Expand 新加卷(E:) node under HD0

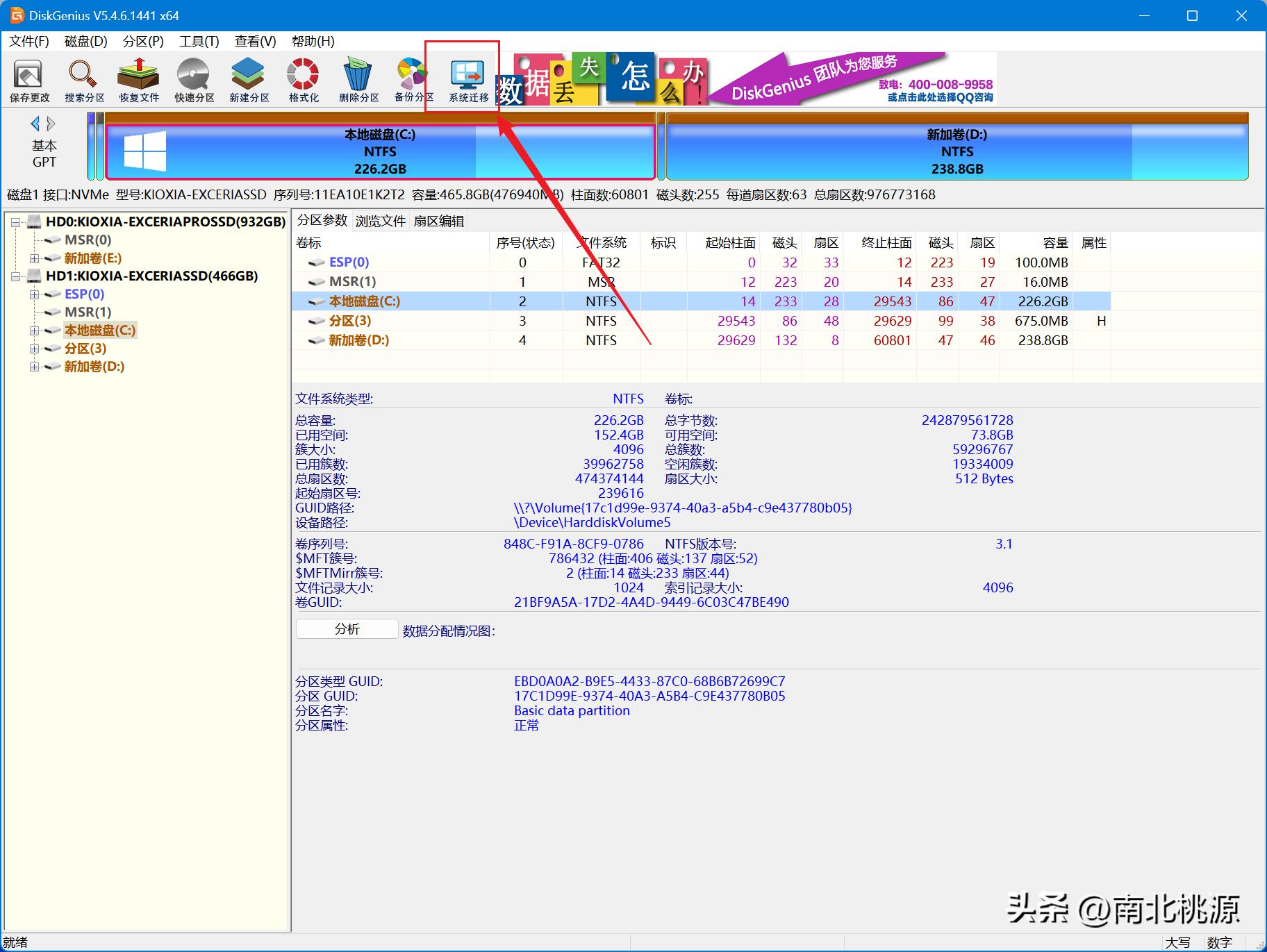pyautogui.click(x=35, y=258)
